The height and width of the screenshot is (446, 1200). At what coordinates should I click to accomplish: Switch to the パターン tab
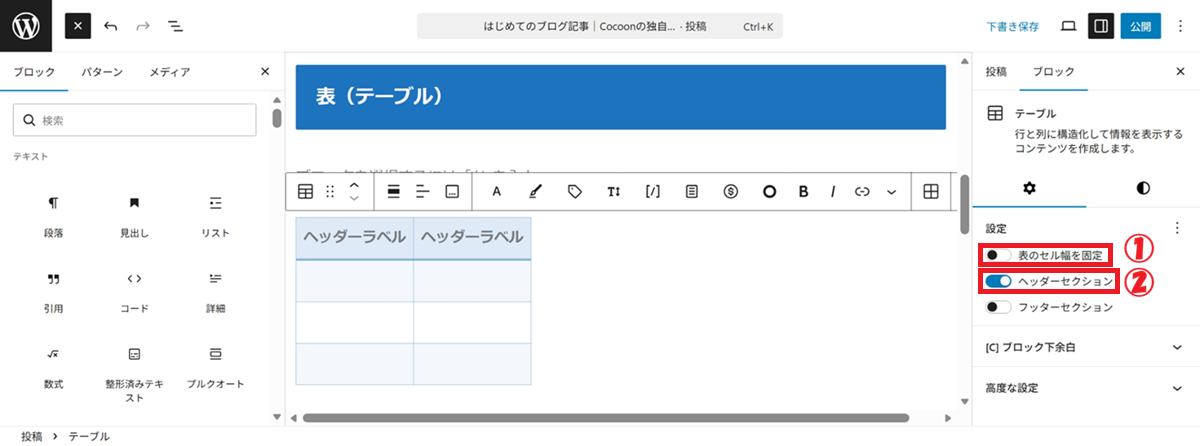102,72
